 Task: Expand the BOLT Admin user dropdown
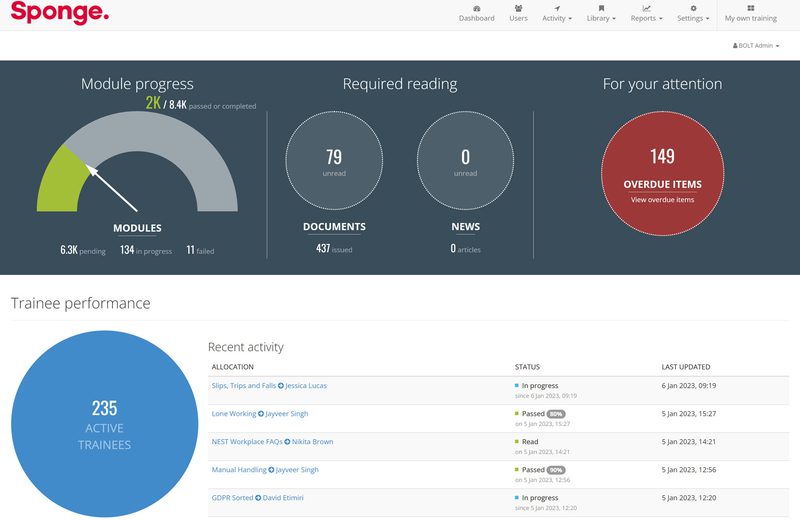[756, 46]
